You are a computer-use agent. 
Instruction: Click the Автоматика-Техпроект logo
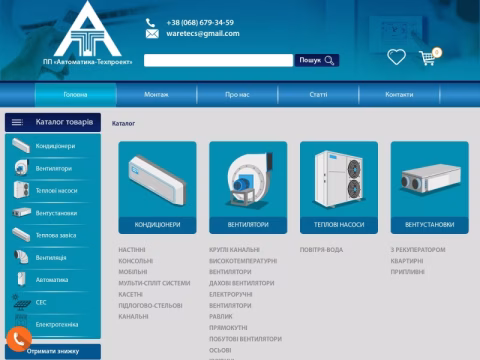87,33
